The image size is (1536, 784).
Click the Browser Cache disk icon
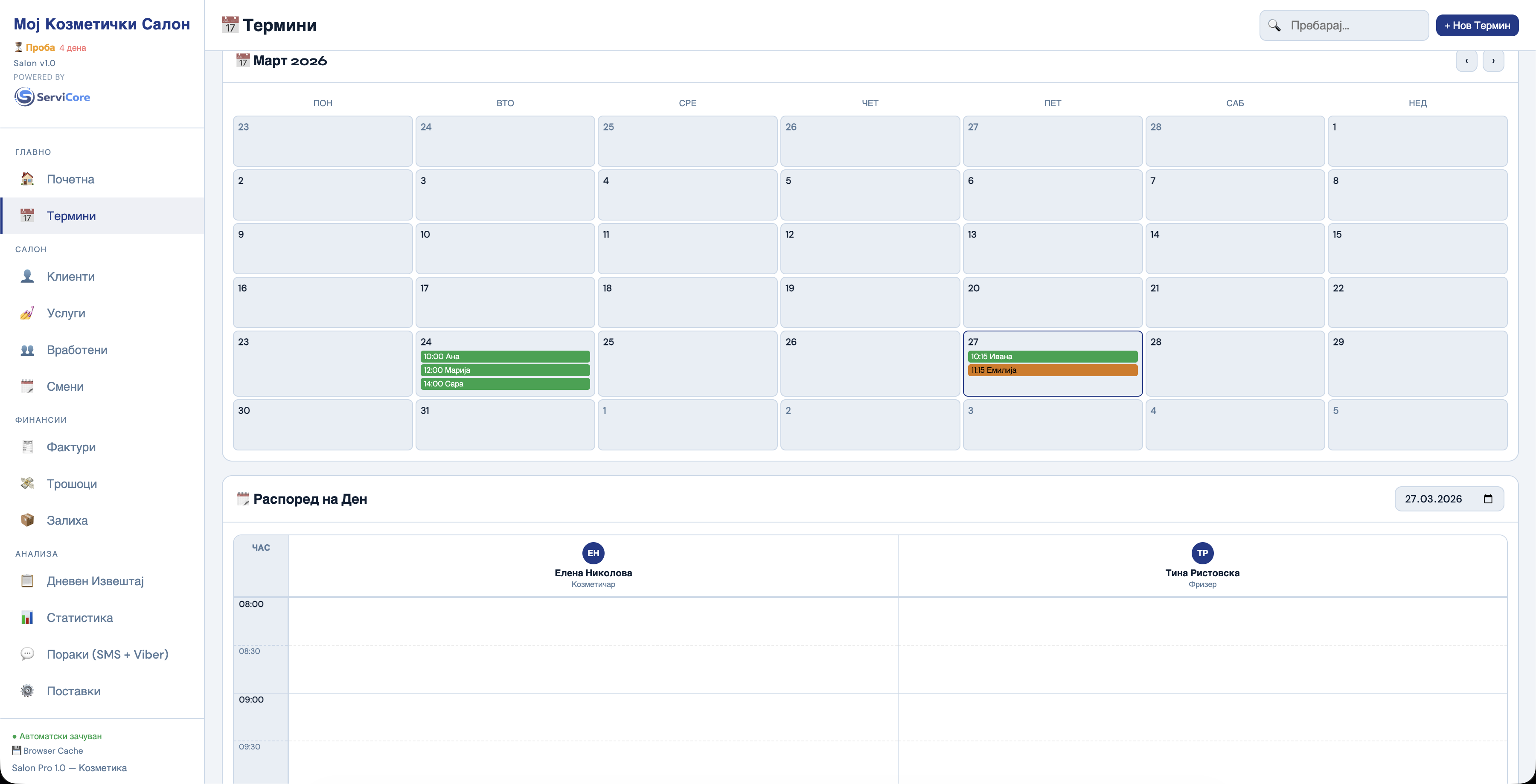[x=17, y=750]
